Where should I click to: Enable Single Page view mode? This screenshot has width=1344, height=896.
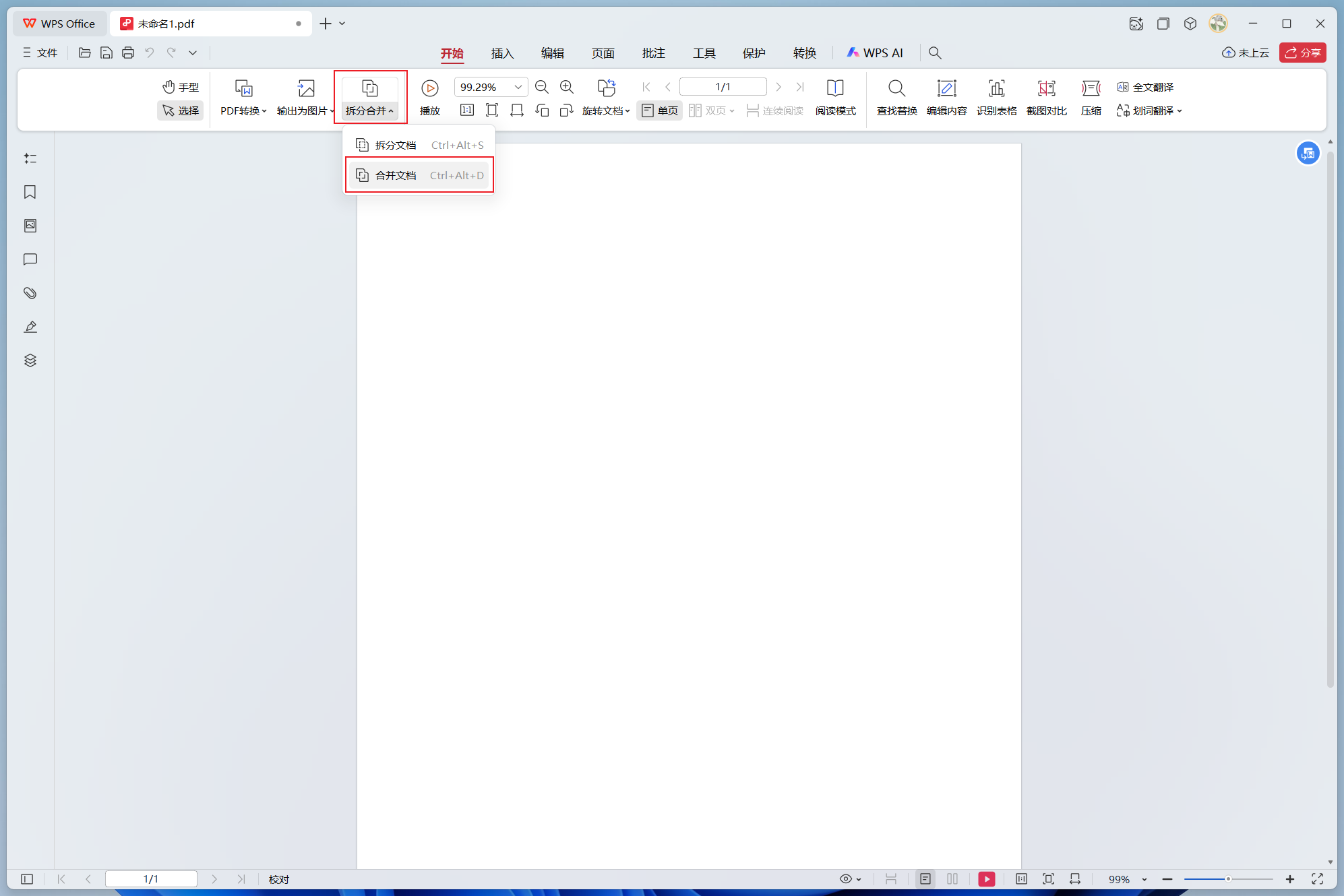(660, 110)
